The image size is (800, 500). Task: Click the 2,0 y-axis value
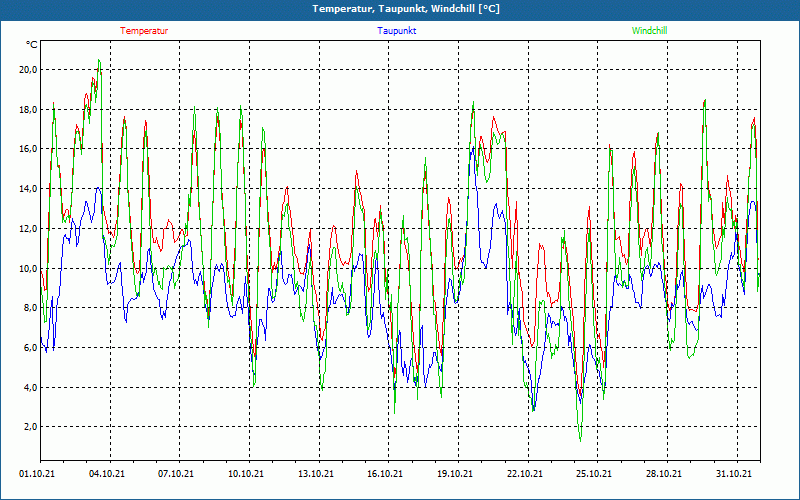[x=30, y=427]
